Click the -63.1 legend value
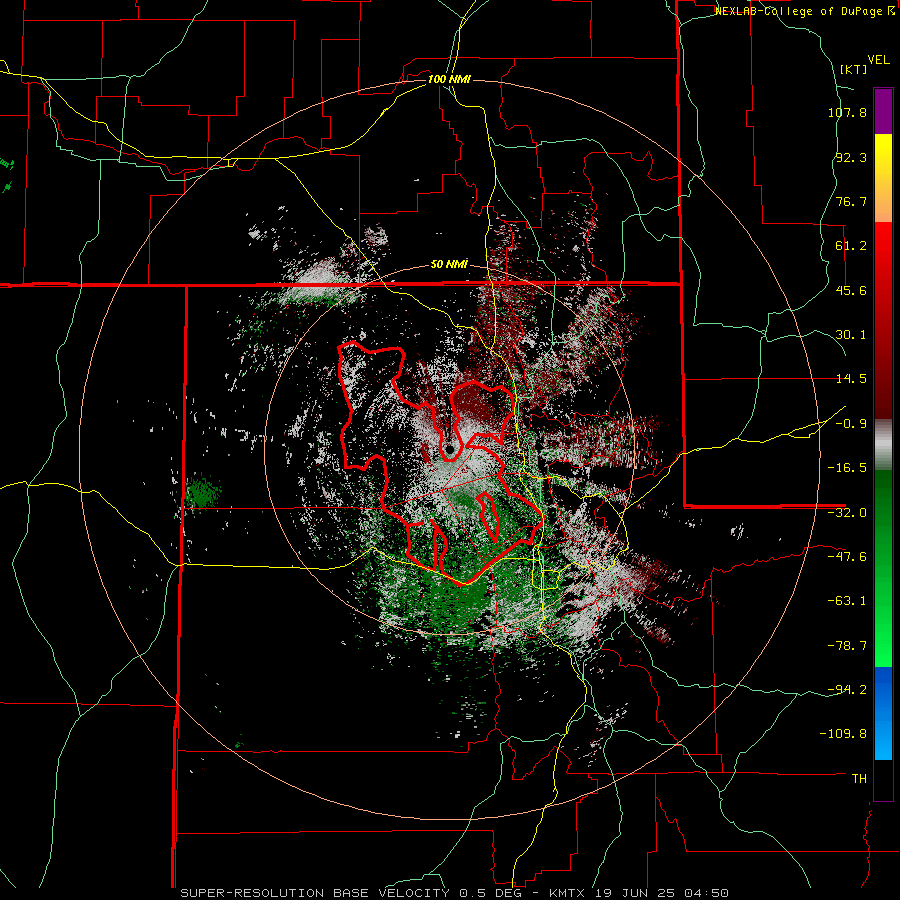Viewport: 900px width, 900px height. (x=847, y=601)
